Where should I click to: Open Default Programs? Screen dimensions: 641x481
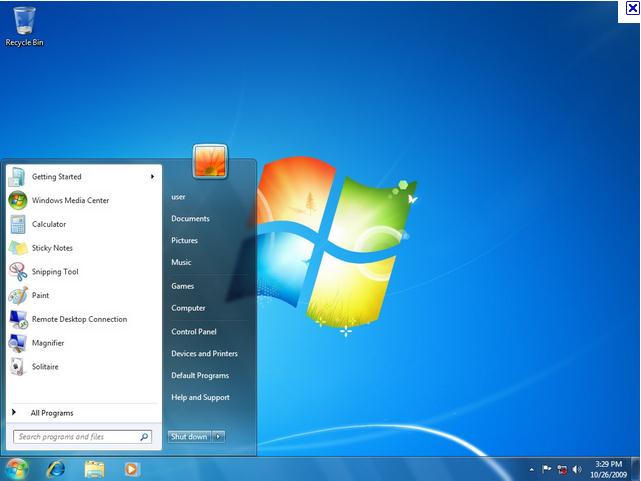click(x=200, y=376)
